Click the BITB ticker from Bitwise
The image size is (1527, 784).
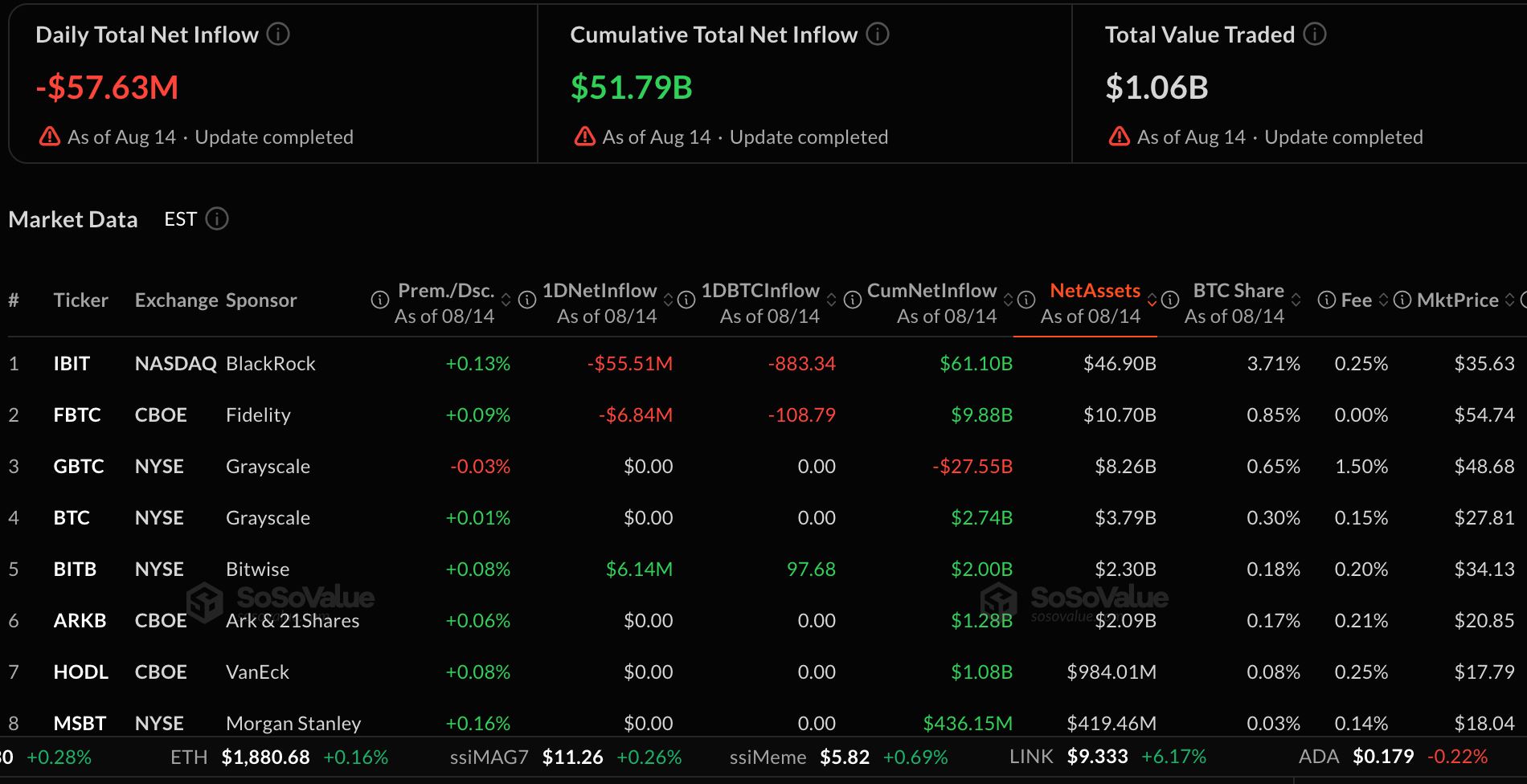click(75, 569)
